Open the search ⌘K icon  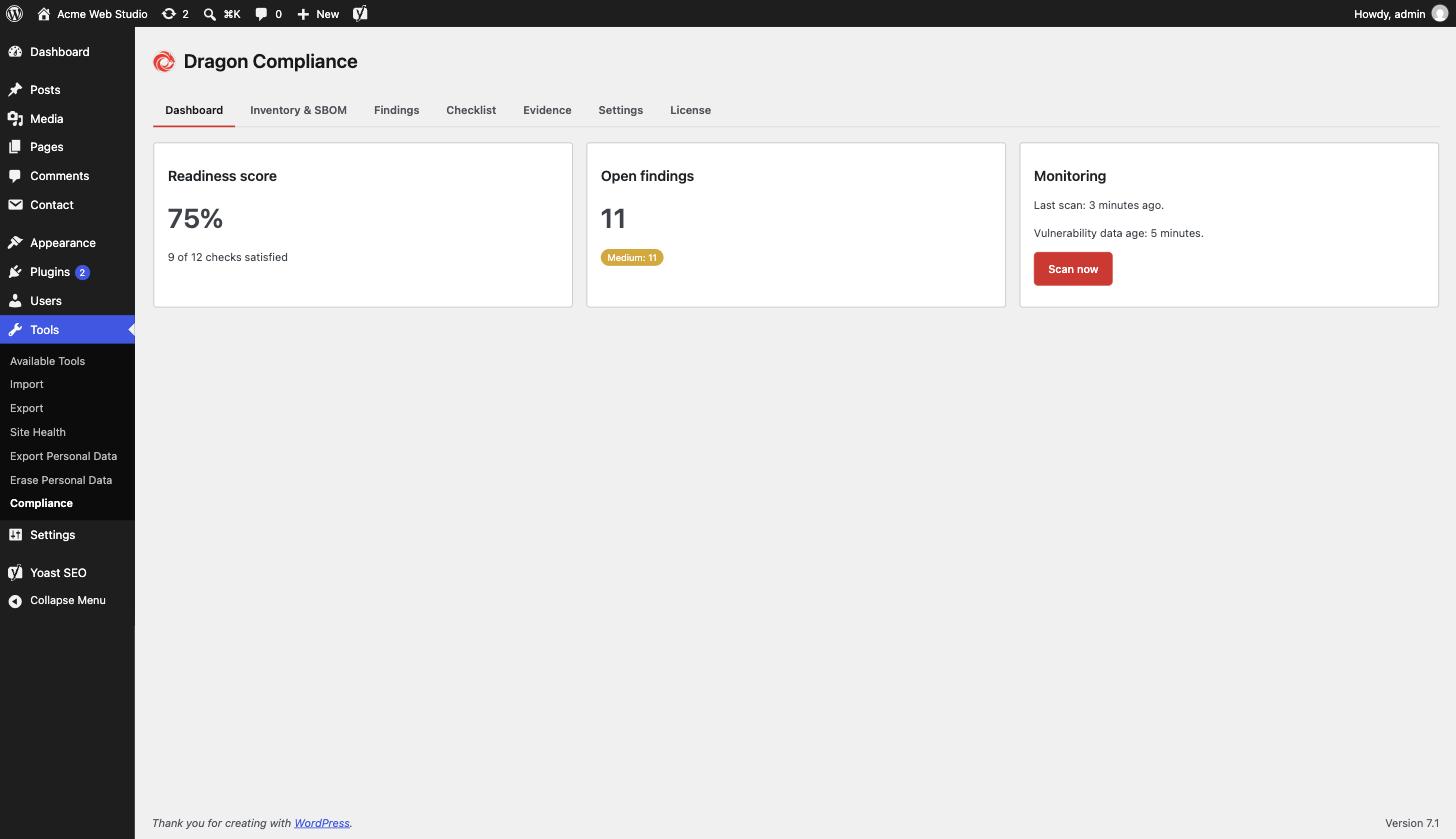point(209,14)
